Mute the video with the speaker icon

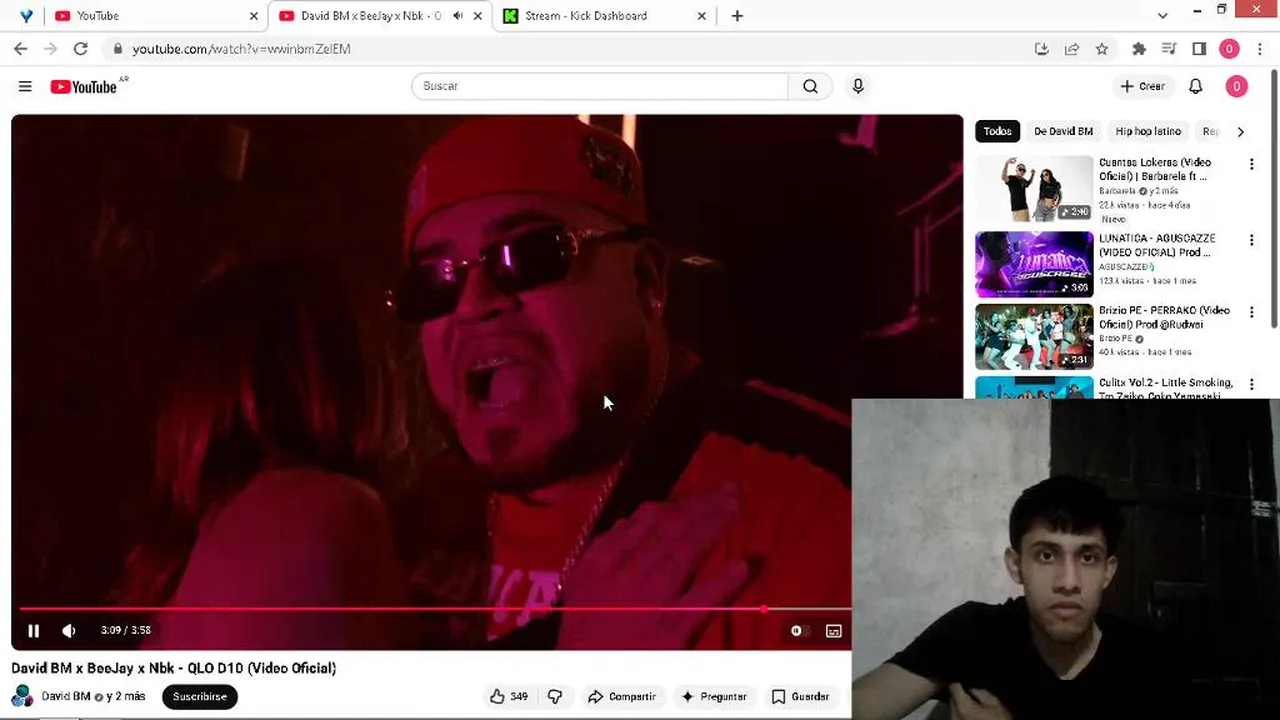point(69,631)
